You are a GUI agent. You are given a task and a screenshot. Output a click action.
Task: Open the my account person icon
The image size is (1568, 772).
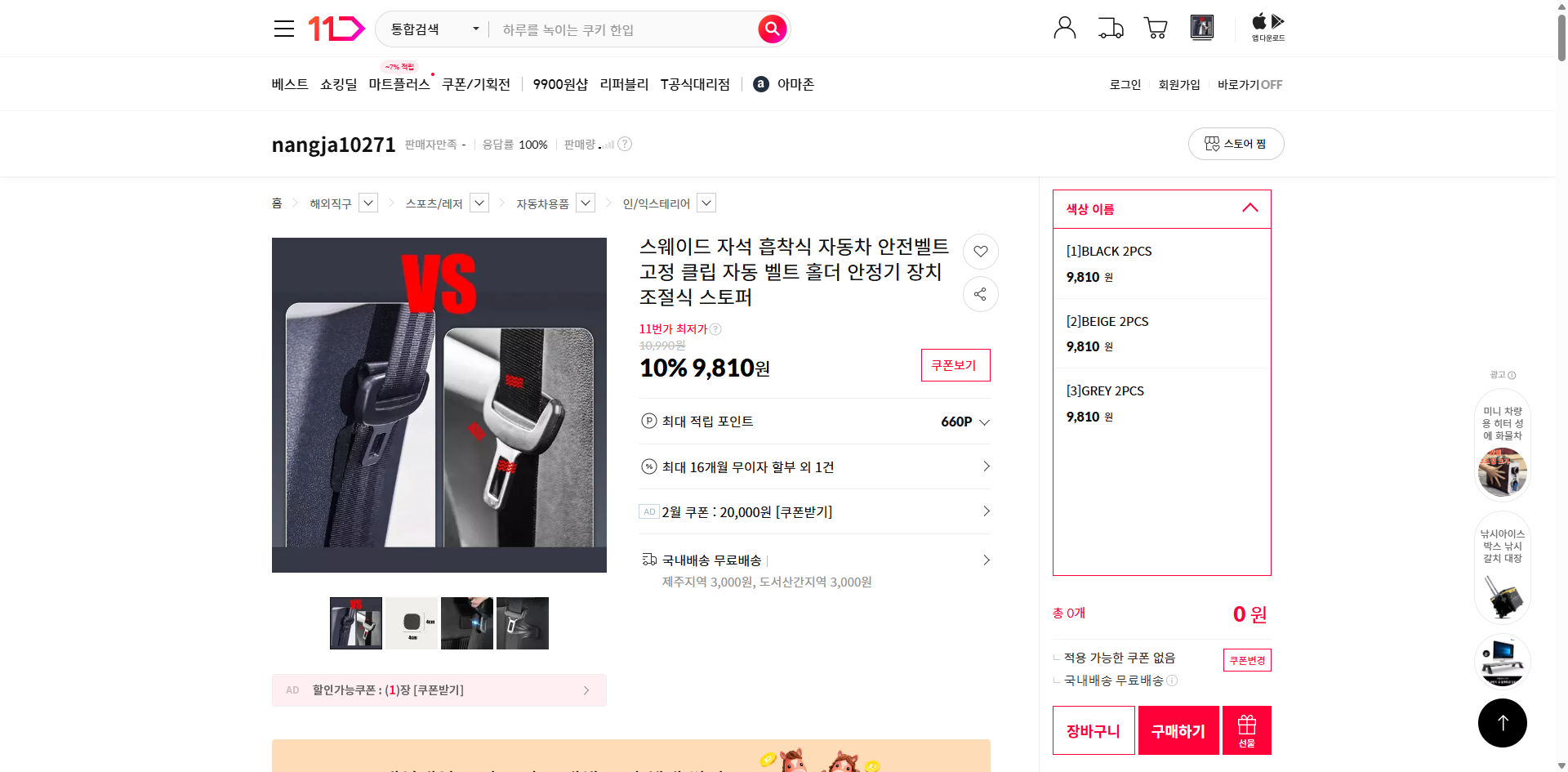(x=1064, y=27)
